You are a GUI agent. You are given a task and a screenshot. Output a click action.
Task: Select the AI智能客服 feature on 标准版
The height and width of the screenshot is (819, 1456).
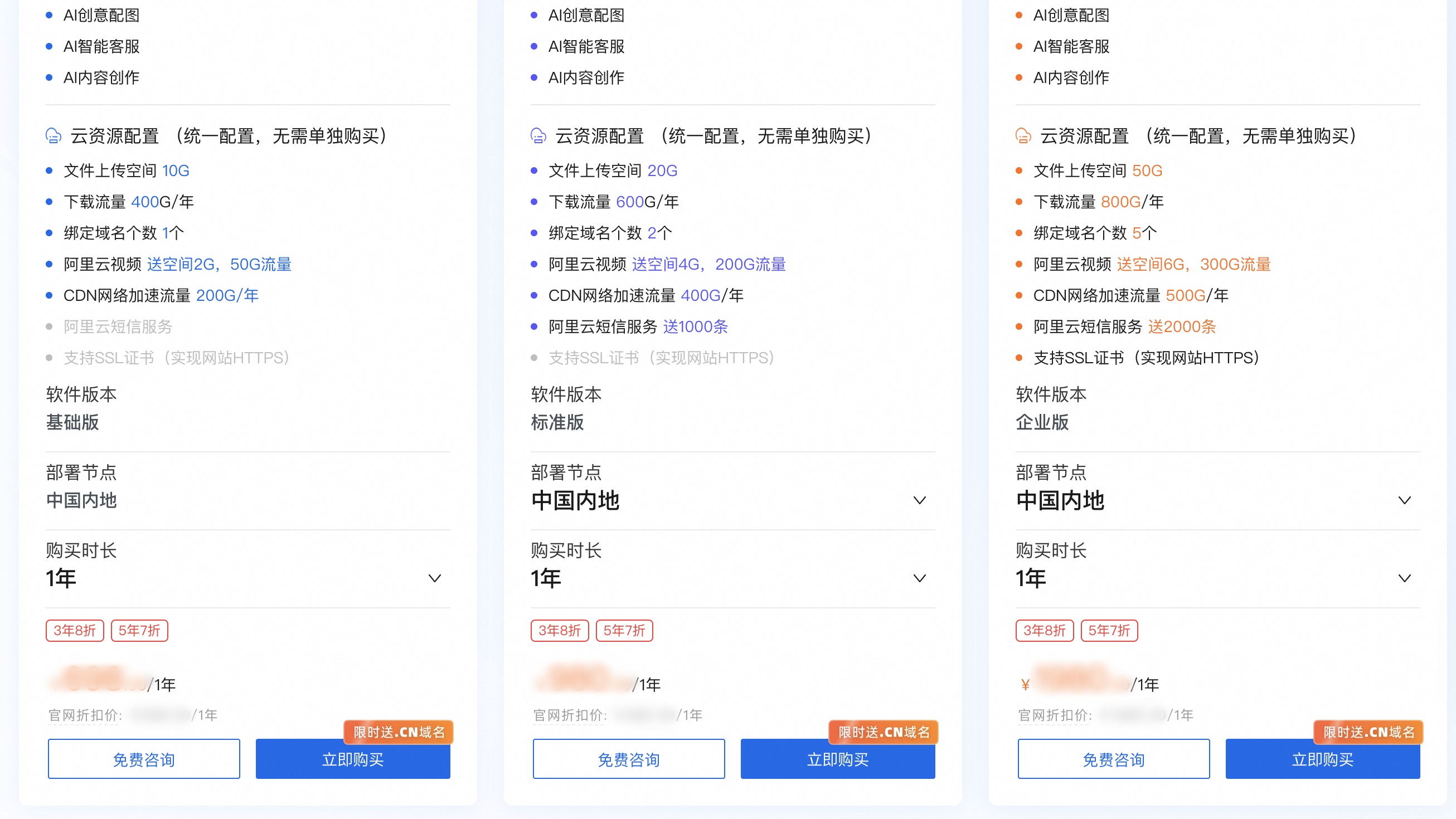pyautogui.click(x=588, y=47)
